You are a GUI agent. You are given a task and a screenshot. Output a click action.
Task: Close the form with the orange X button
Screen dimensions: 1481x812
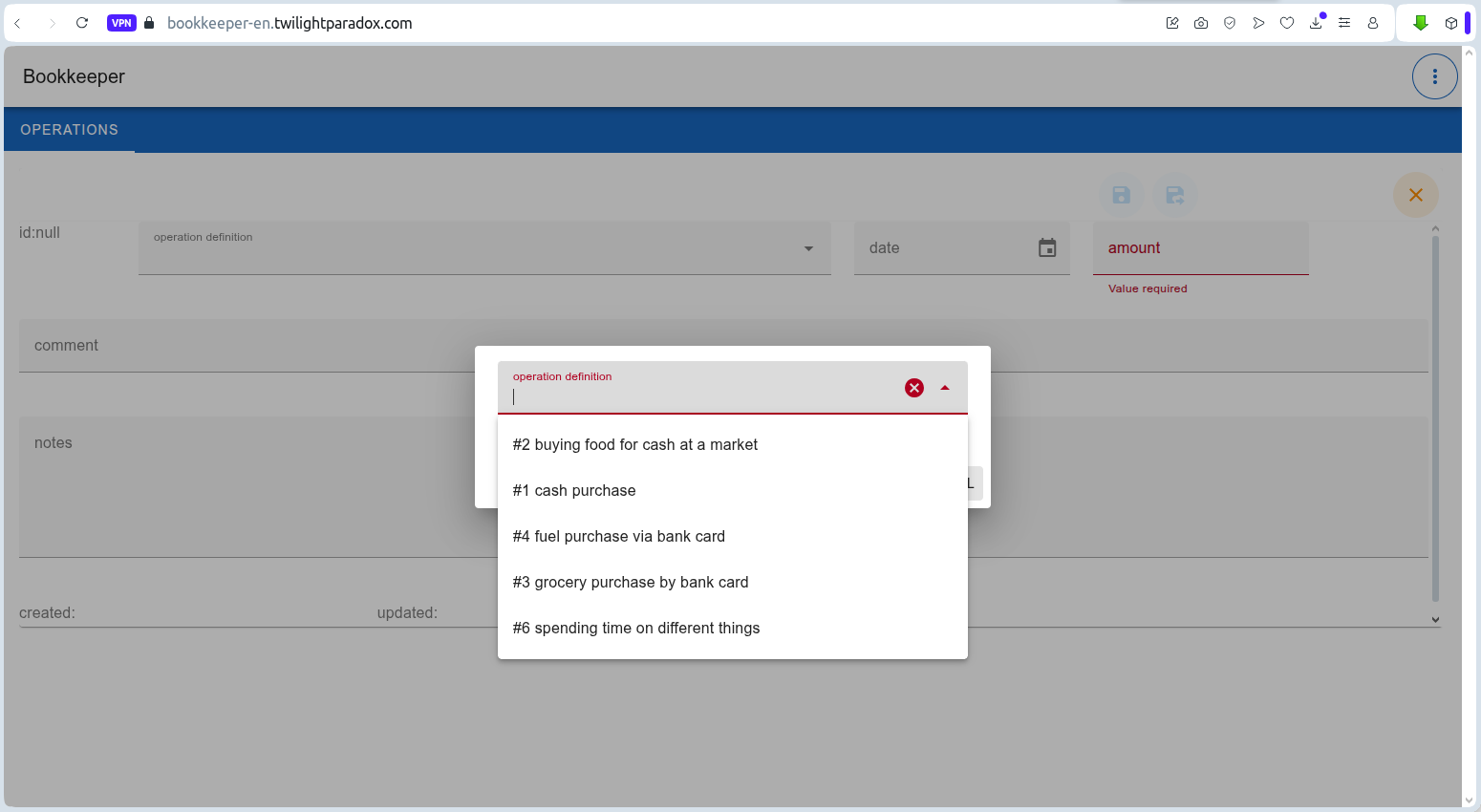point(1415,195)
